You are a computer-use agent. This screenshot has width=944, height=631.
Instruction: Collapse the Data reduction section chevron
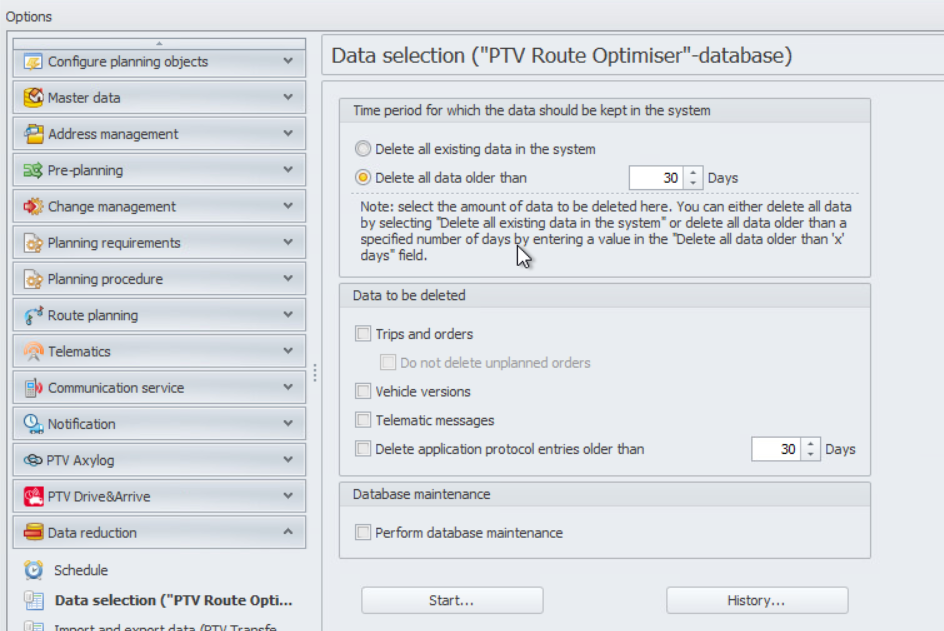point(288,532)
